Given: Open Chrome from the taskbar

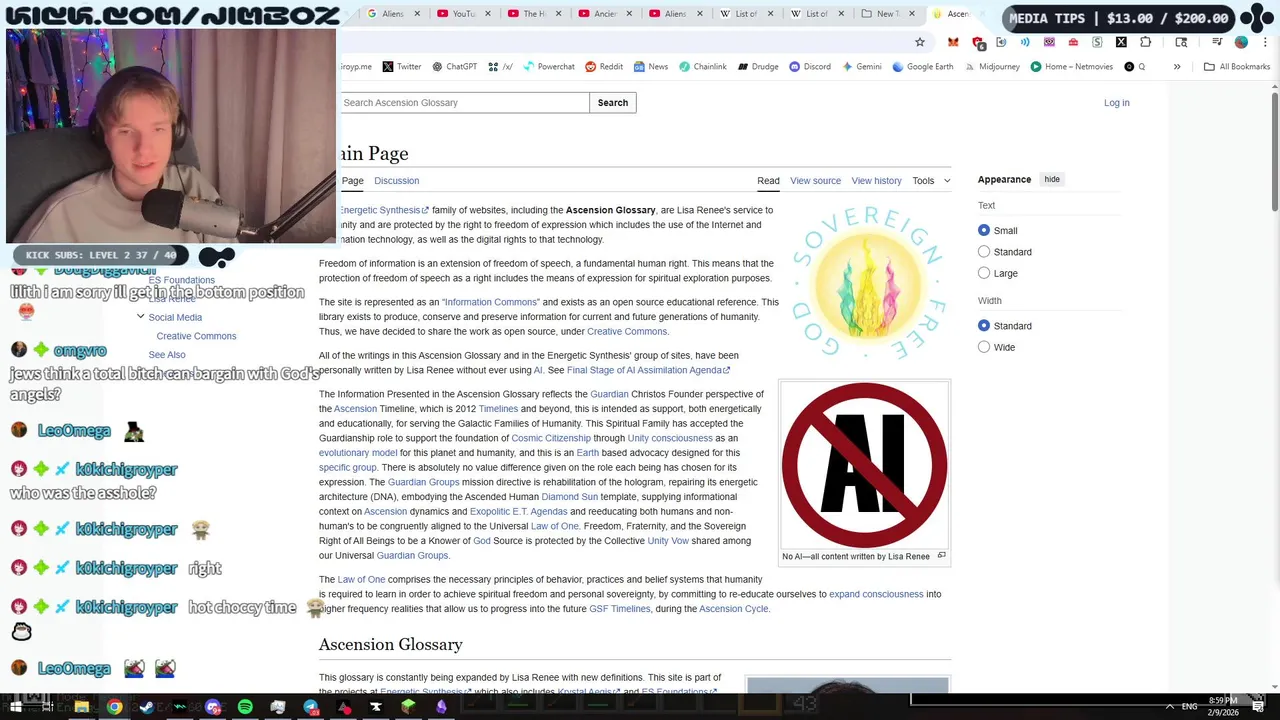Looking at the screenshot, I should [x=115, y=707].
